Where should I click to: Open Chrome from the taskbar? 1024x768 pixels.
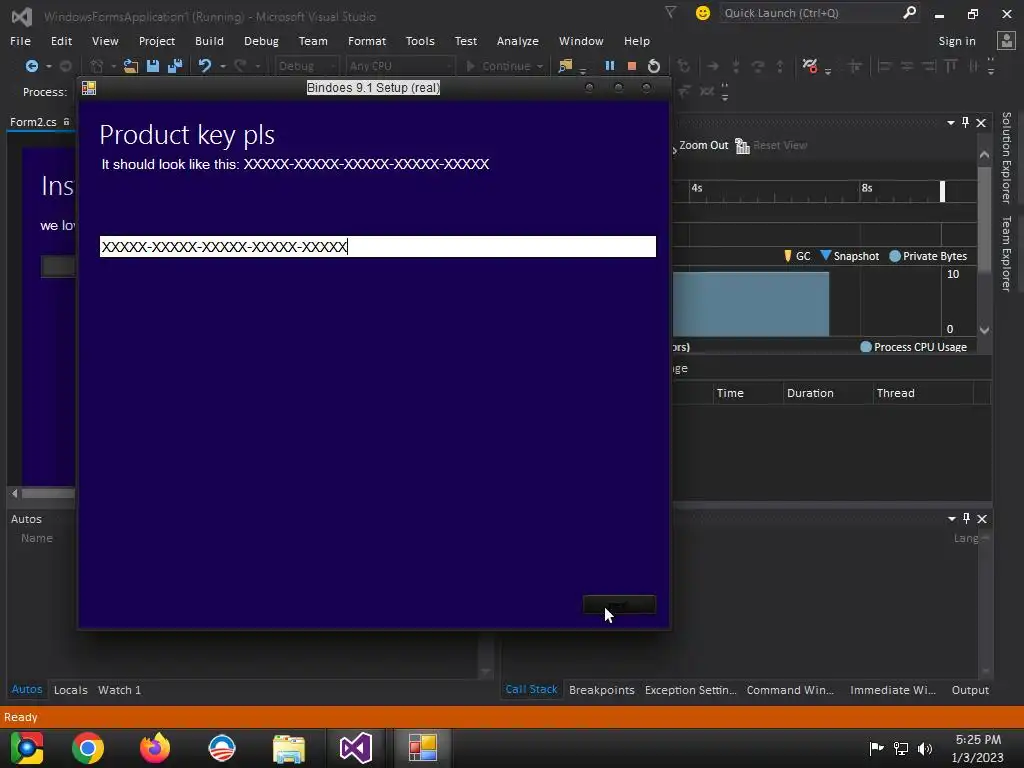pos(88,748)
